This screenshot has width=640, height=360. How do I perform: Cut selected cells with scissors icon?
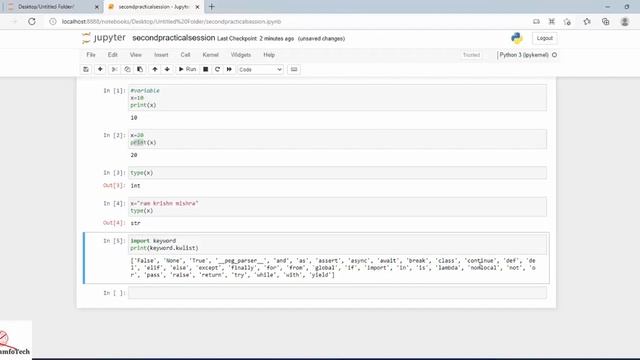tap(115, 69)
